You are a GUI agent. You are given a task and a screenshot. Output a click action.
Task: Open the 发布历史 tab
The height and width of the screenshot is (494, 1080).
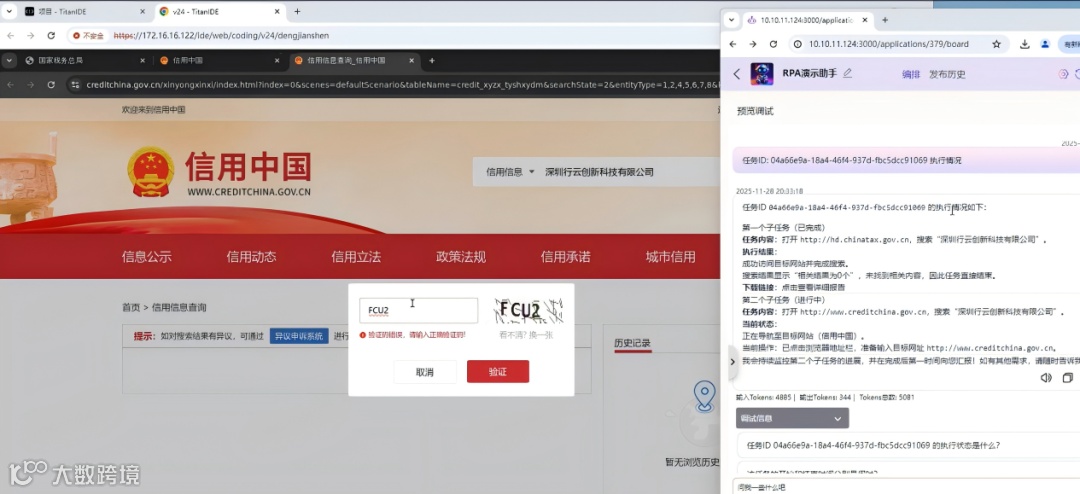click(x=947, y=74)
